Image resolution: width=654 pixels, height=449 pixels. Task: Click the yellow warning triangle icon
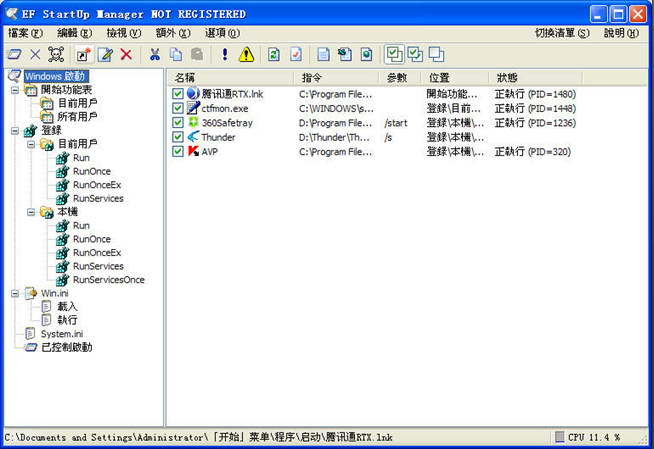coord(246,54)
